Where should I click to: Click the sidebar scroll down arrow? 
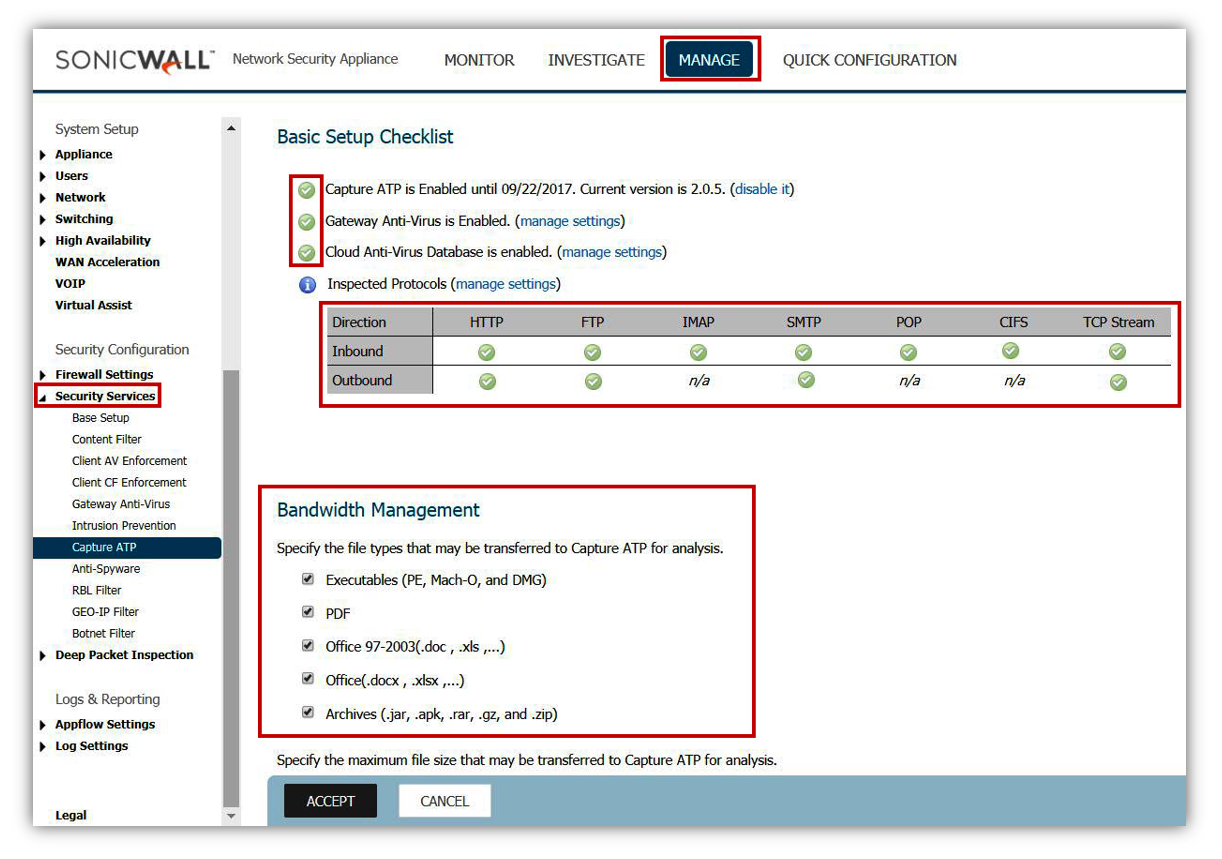point(232,816)
